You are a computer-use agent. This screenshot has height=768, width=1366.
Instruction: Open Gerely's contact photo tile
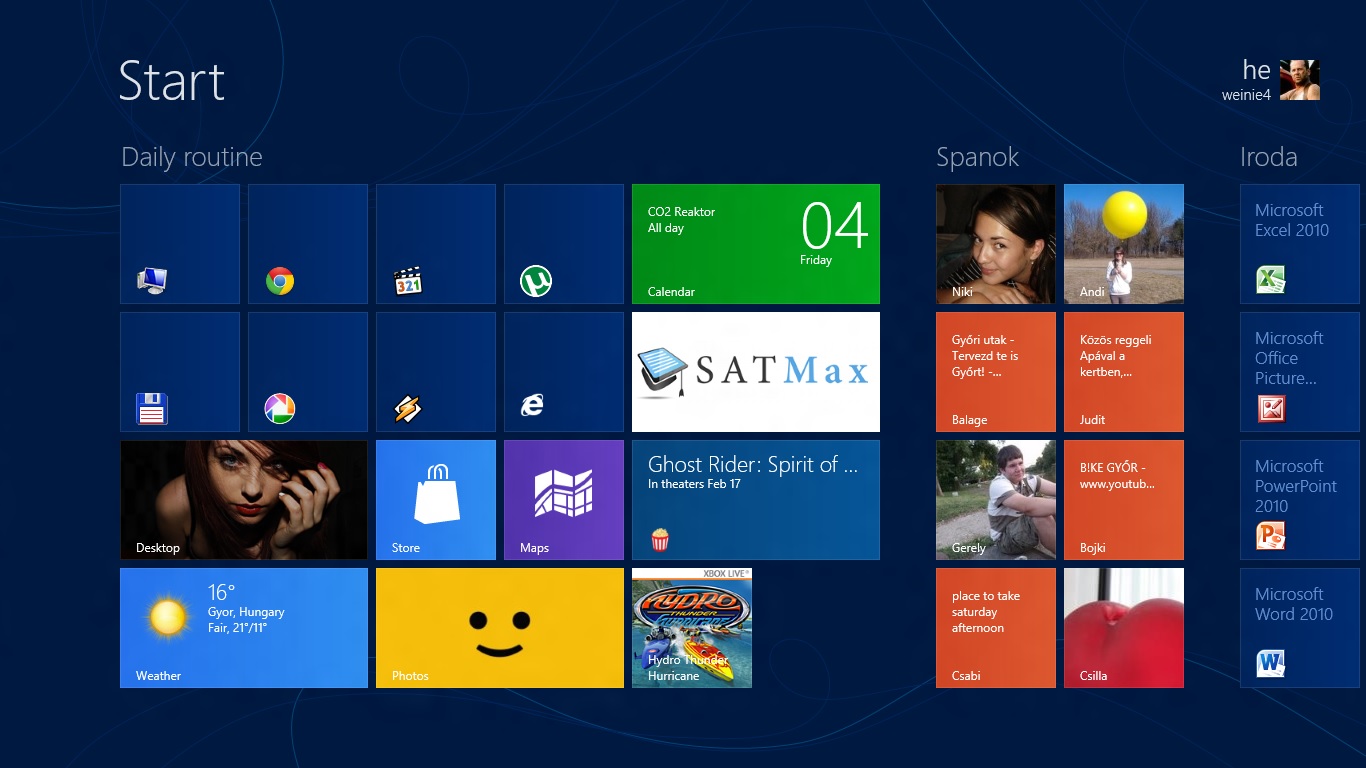tap(996, 500)
